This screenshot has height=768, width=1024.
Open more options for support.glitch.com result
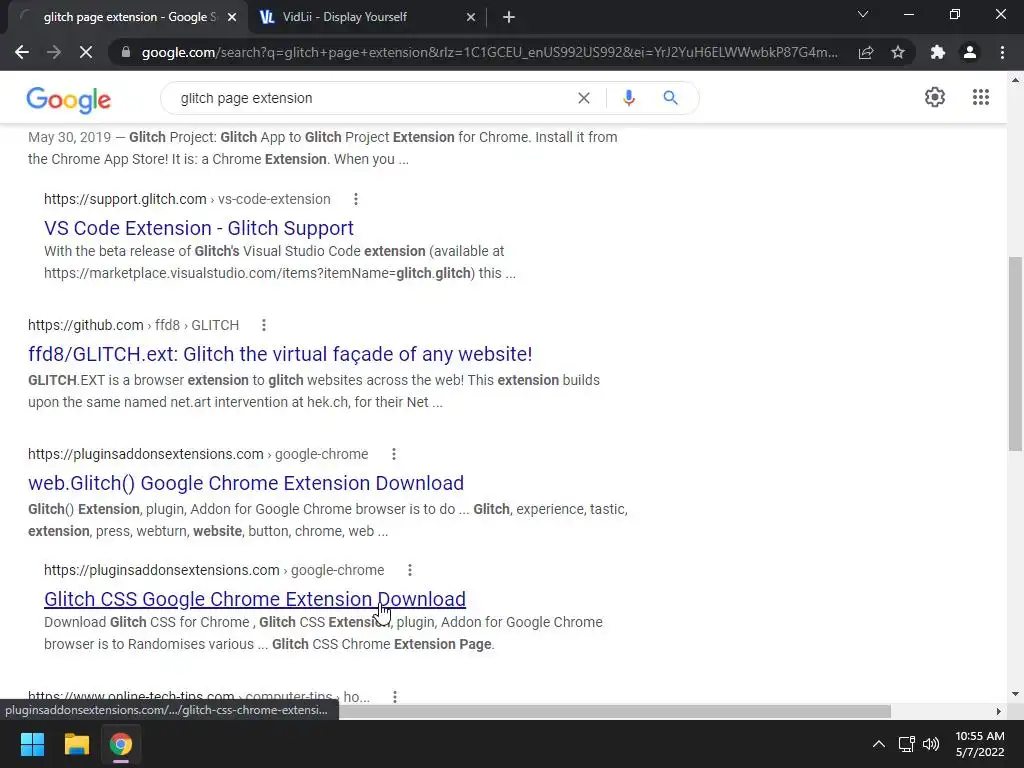pos(355,199)
